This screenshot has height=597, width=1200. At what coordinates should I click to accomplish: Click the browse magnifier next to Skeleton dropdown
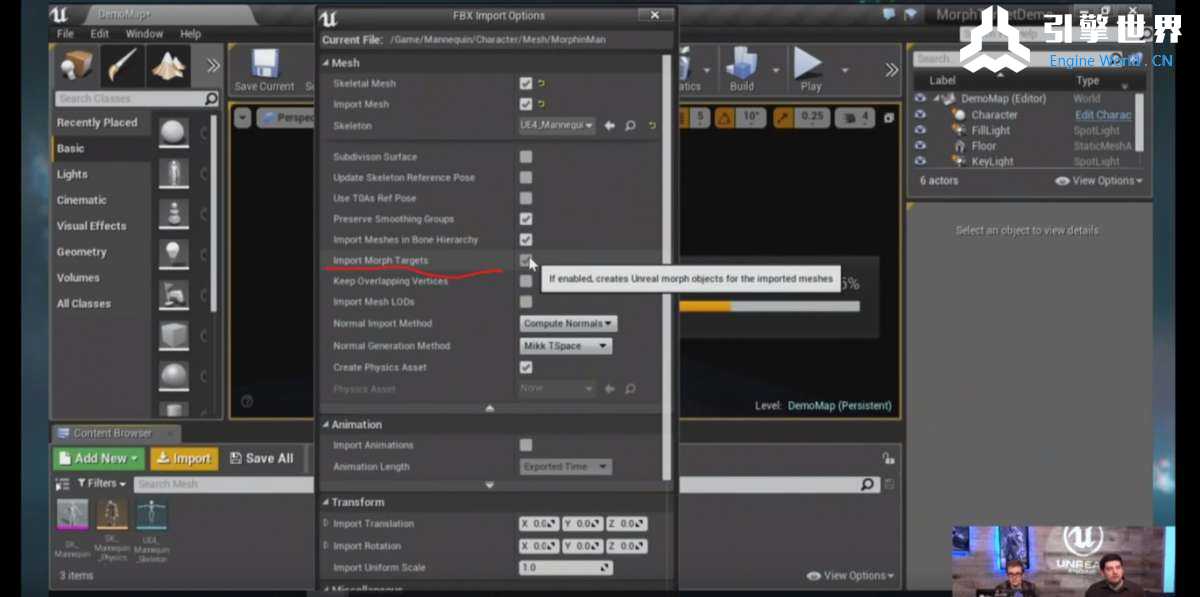(x=630, y=126)
